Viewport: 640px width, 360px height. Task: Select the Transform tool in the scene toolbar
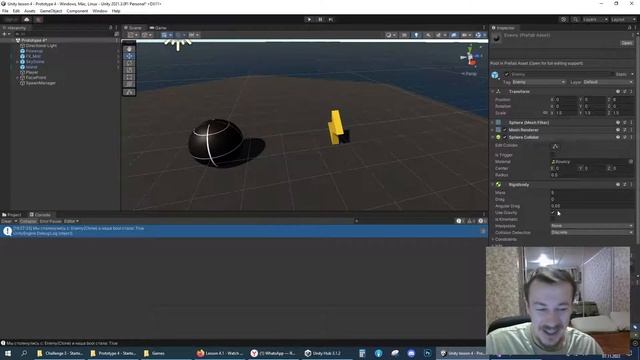tap(129, 84)
